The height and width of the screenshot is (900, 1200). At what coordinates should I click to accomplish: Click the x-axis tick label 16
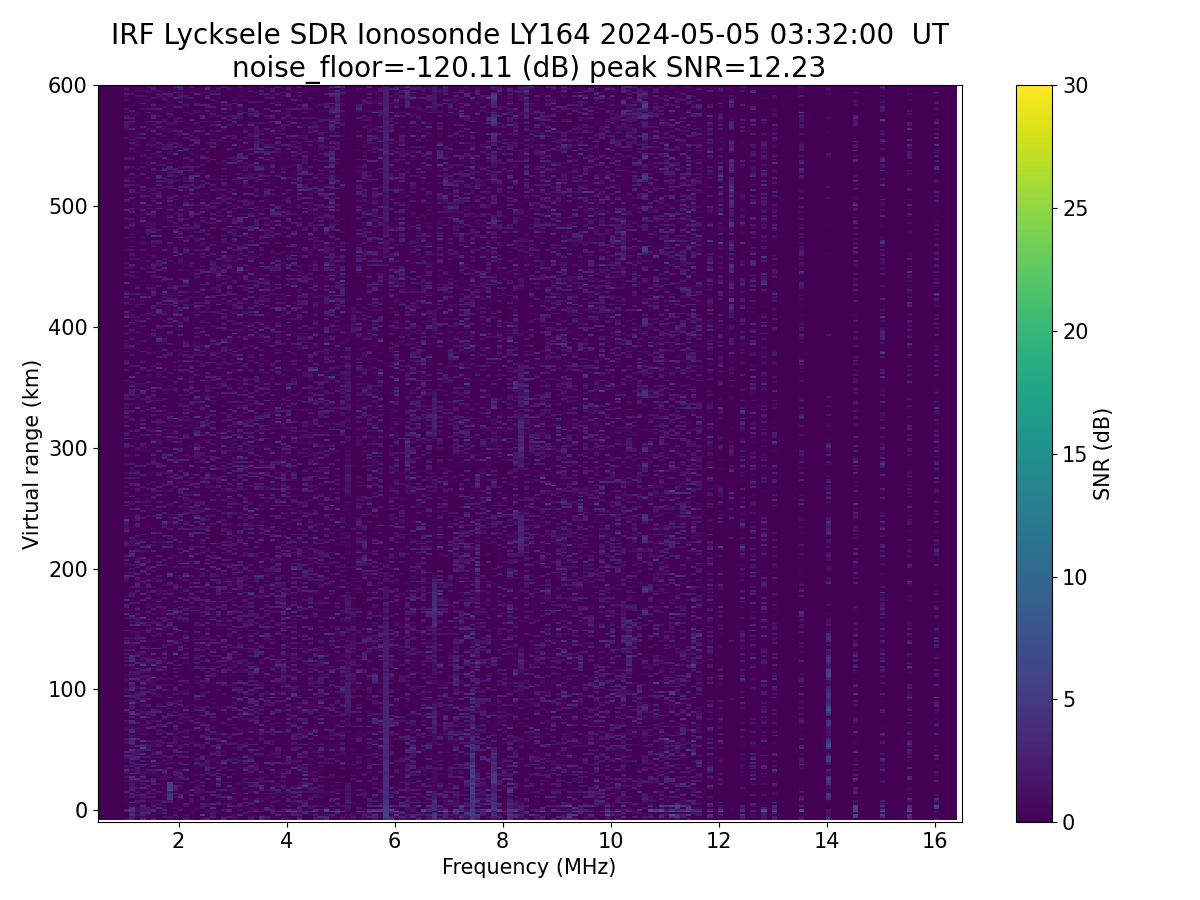tap(934, 840)
